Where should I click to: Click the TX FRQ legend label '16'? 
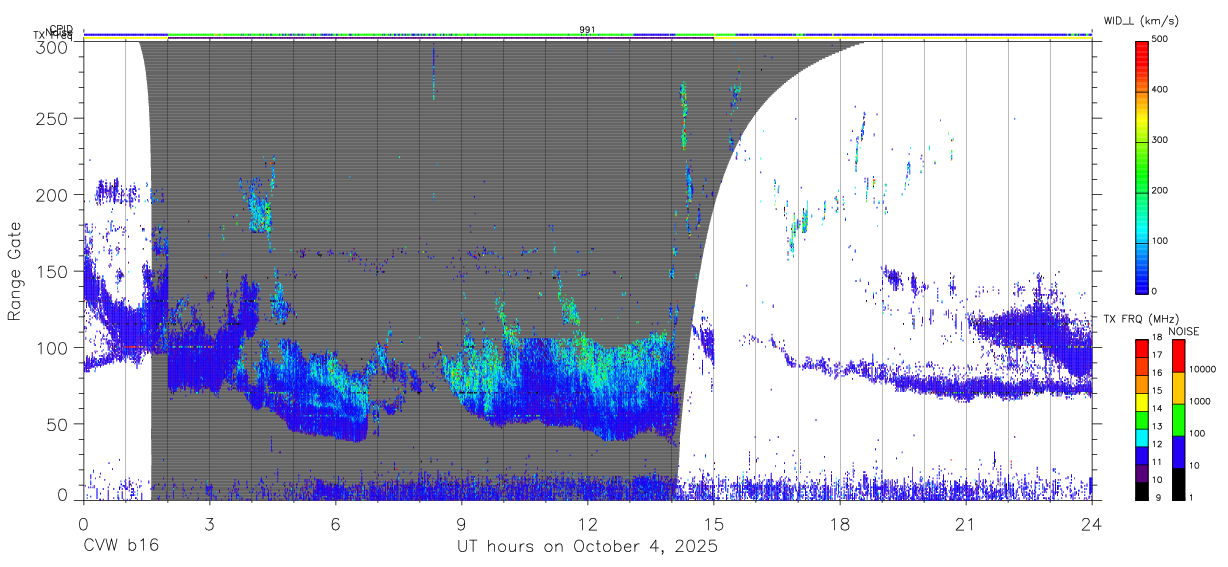coord(1158,373)
